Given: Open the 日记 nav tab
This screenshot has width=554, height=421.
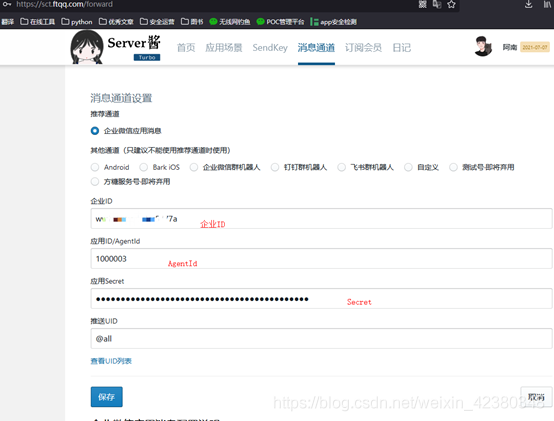Looking at the screenshot, I should tap(402, 48).
